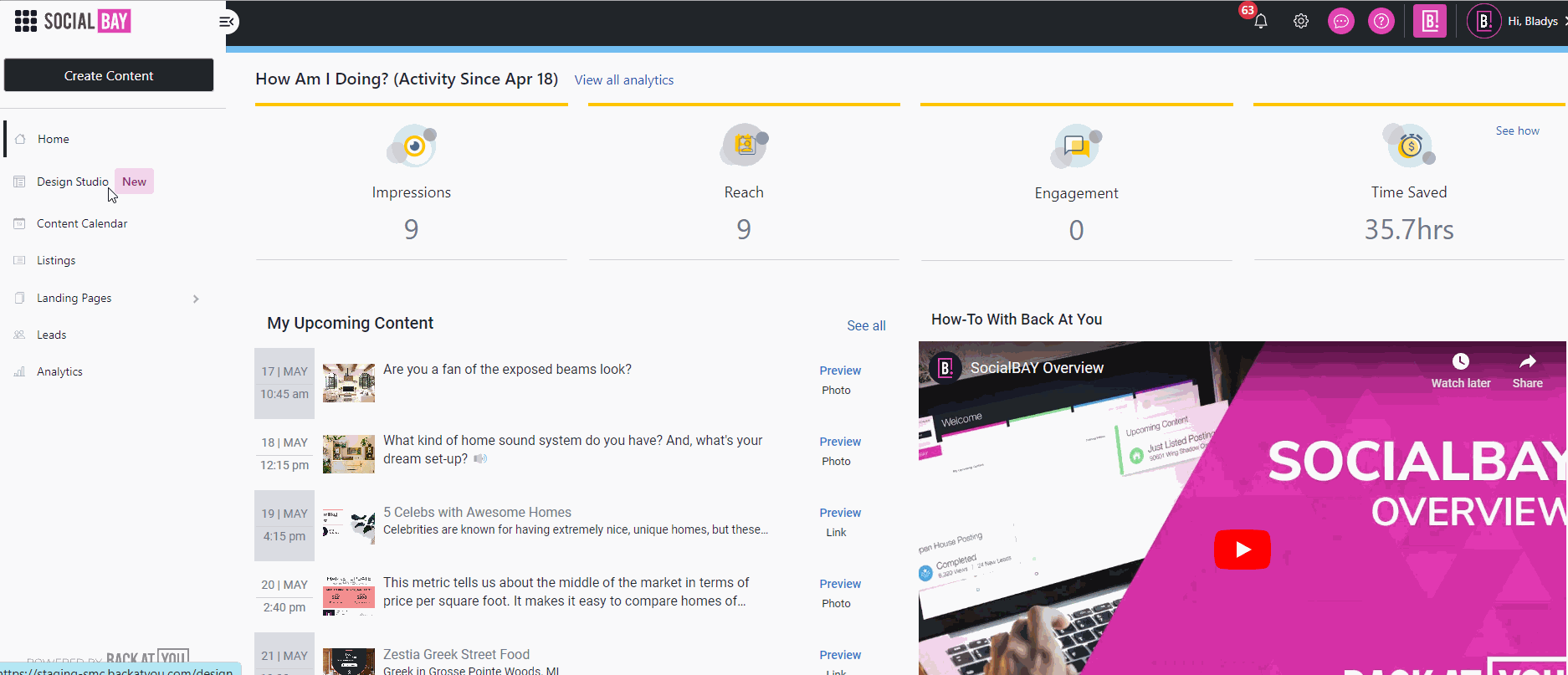
Task: Click the Content Calendar sidebar icon
Action: 19,223
